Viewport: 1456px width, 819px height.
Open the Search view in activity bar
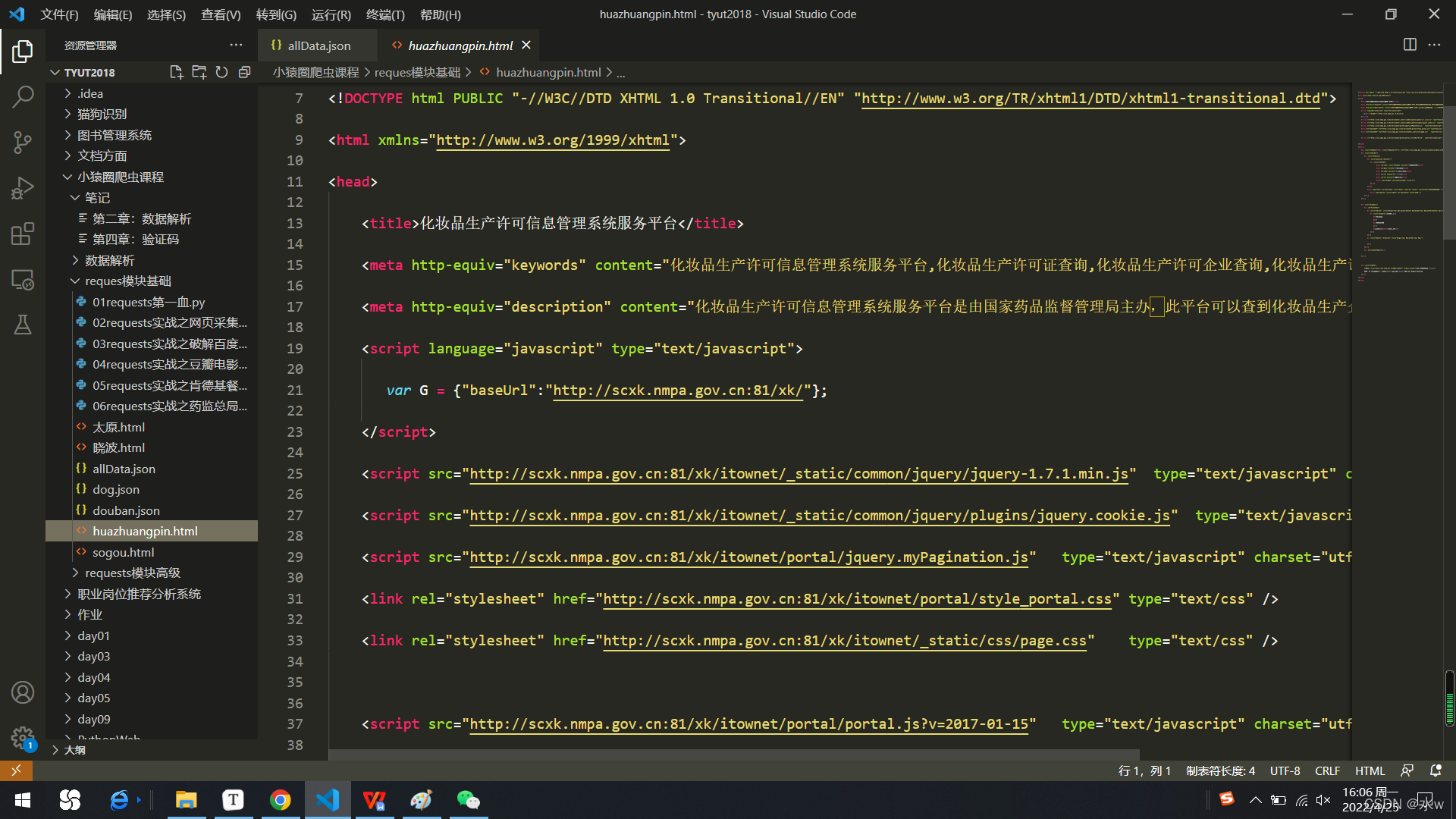coord(23,96)
